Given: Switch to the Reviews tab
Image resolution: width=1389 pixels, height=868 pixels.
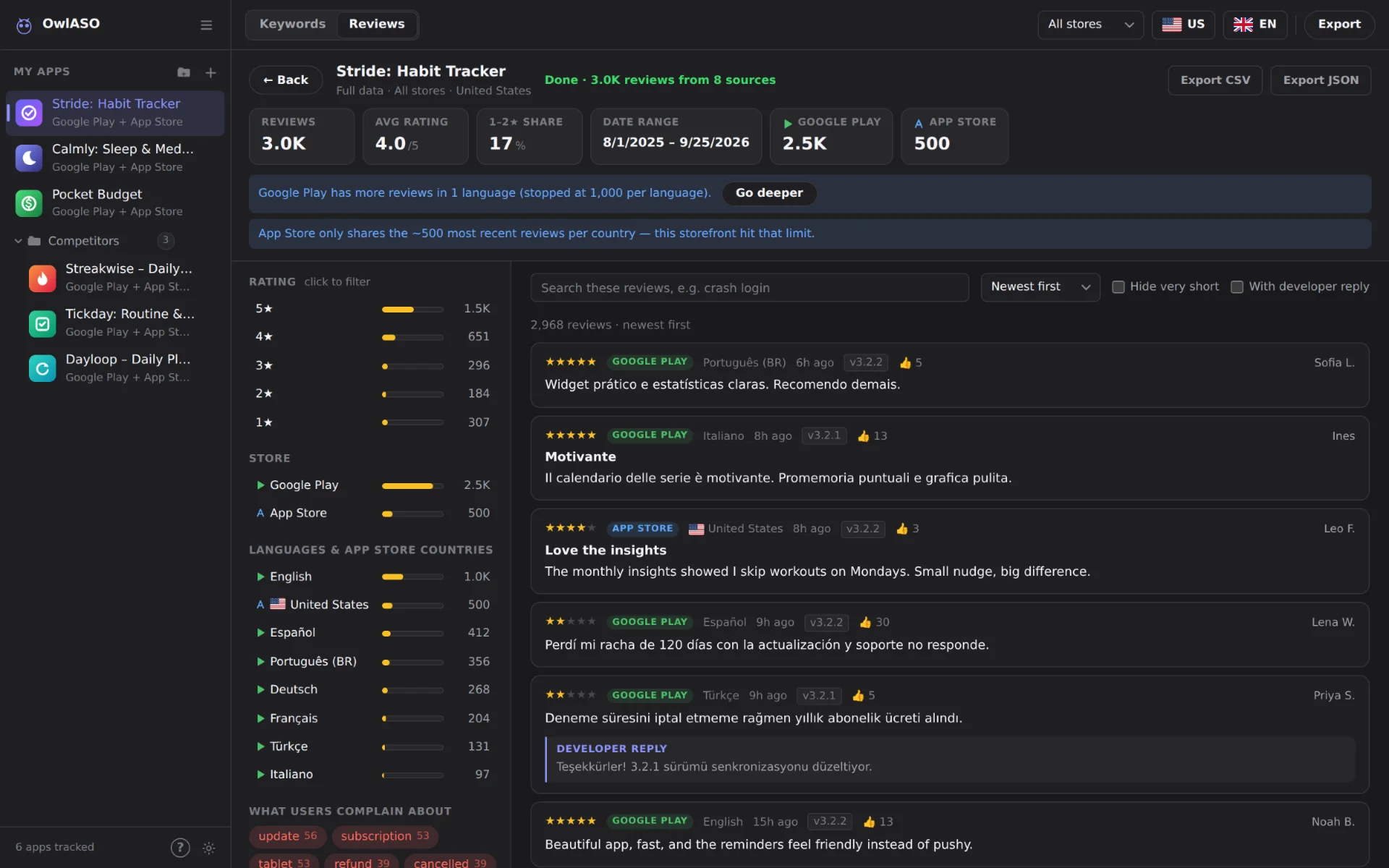Looking at the screenshot, I should [x=376, y=25].
